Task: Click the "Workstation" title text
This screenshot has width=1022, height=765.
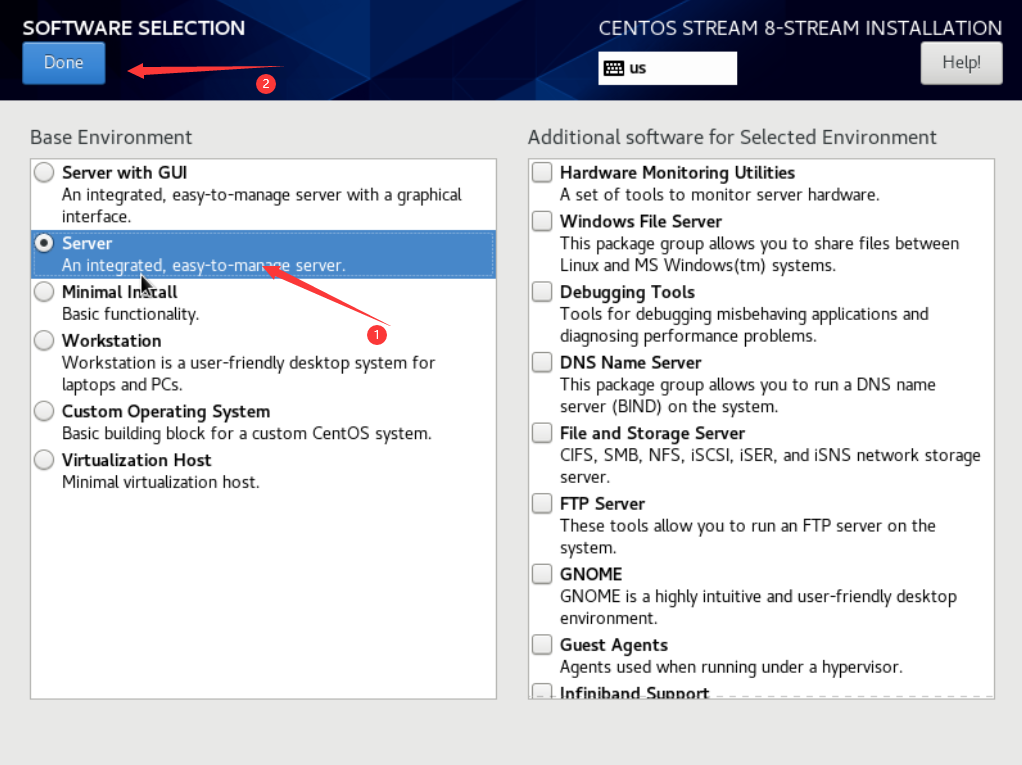Action: point(111,341)
